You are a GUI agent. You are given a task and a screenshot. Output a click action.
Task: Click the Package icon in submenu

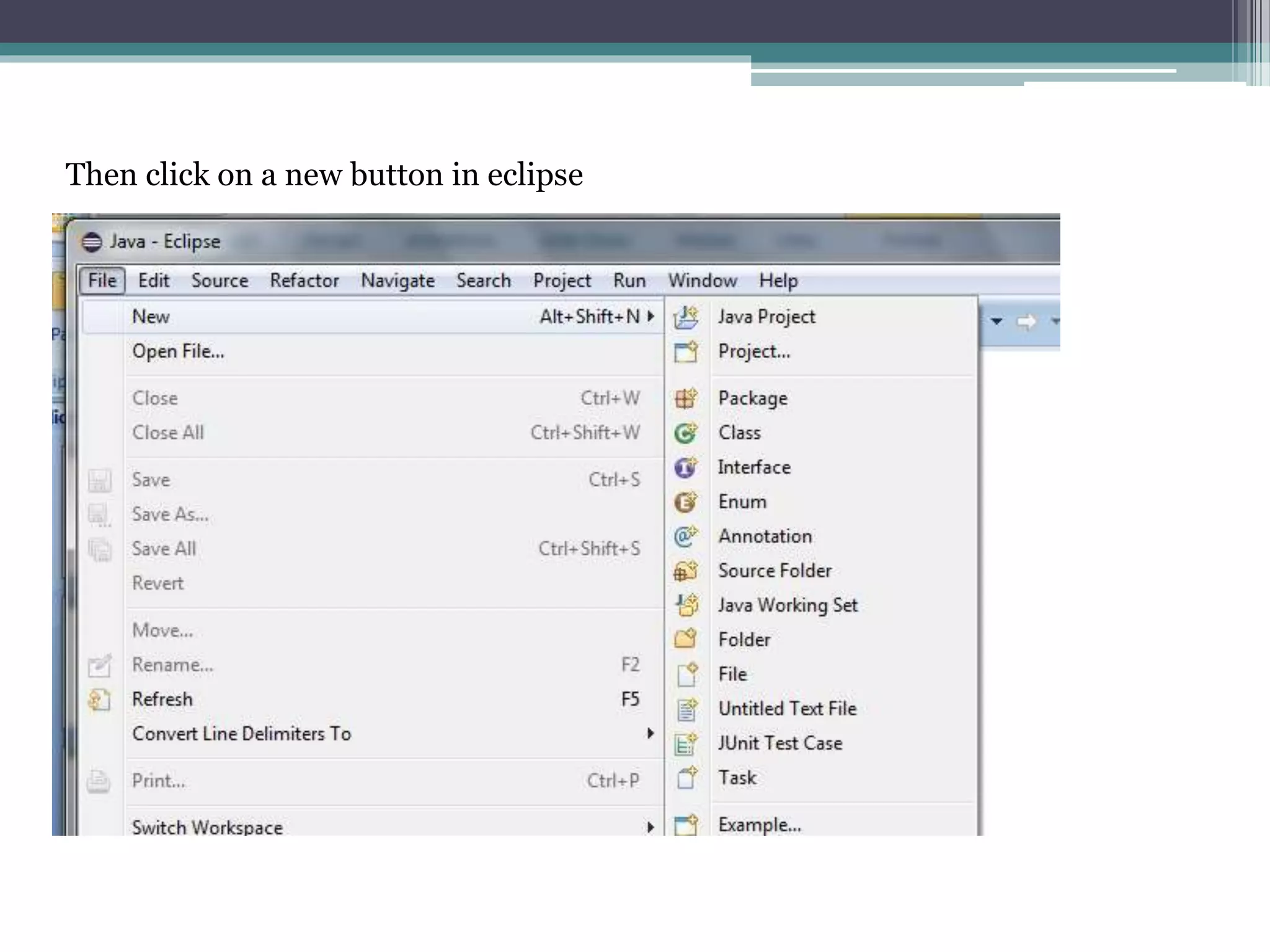click(686, 399)
